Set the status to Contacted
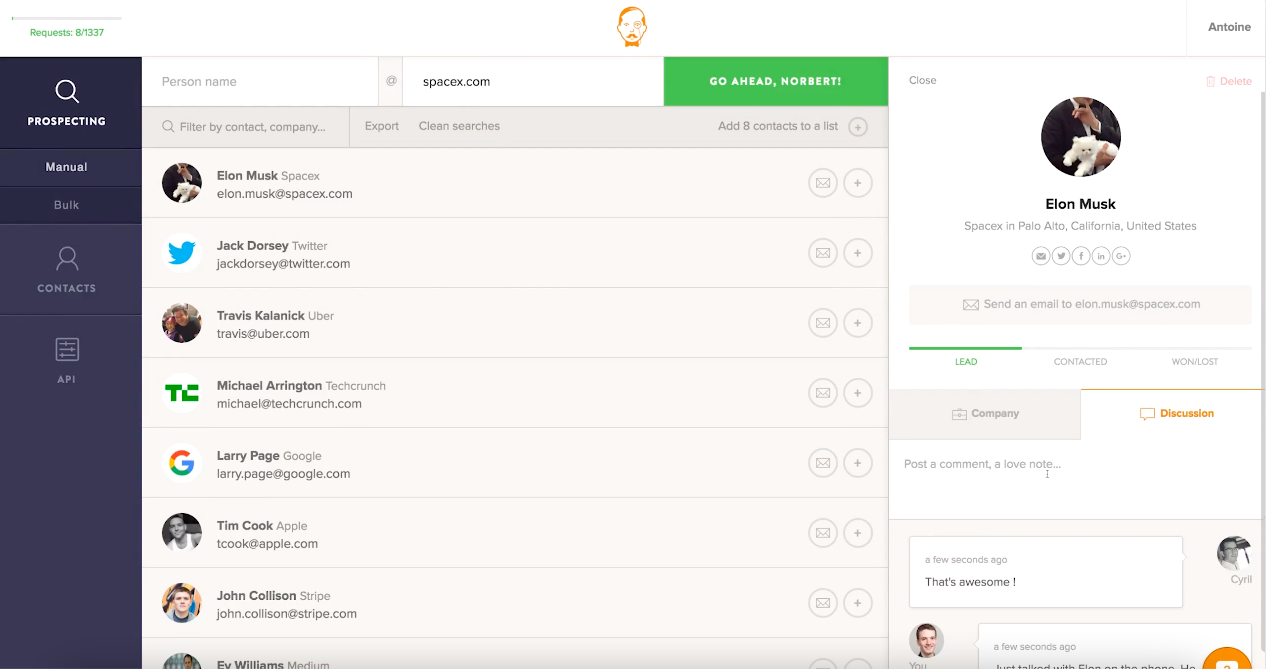 [x=1080, y=362]
